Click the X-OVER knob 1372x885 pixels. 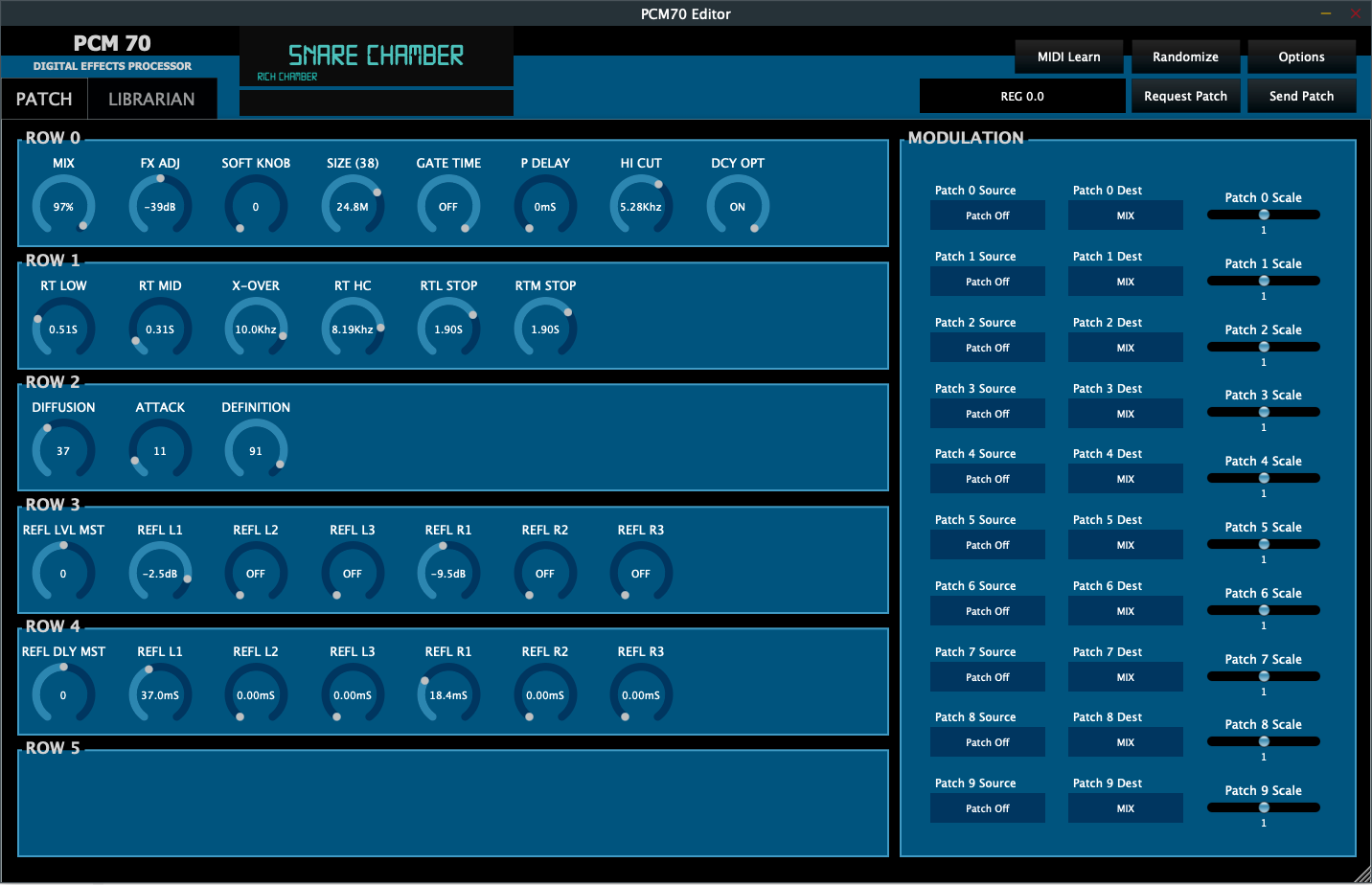tap(256, 329)
